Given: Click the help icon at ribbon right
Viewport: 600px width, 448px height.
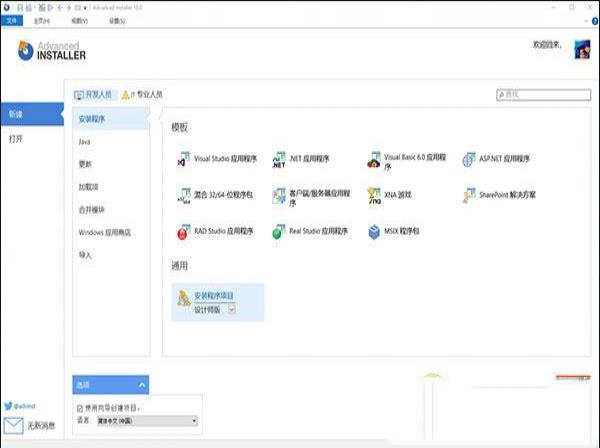Looking at the screenshot, I should [x=595, y=21].
